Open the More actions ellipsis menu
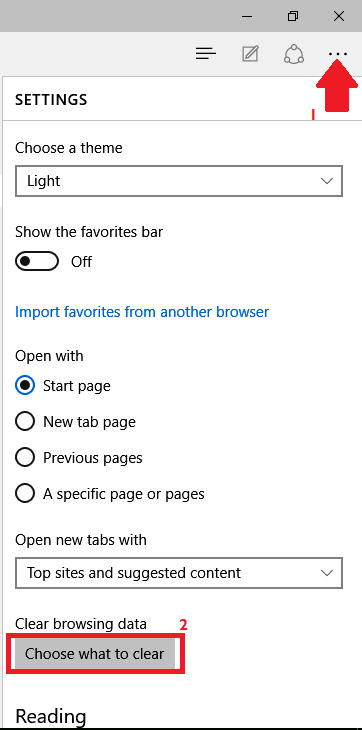The height and width of the screenshot is (730, 362). click(x=338, y=54)
